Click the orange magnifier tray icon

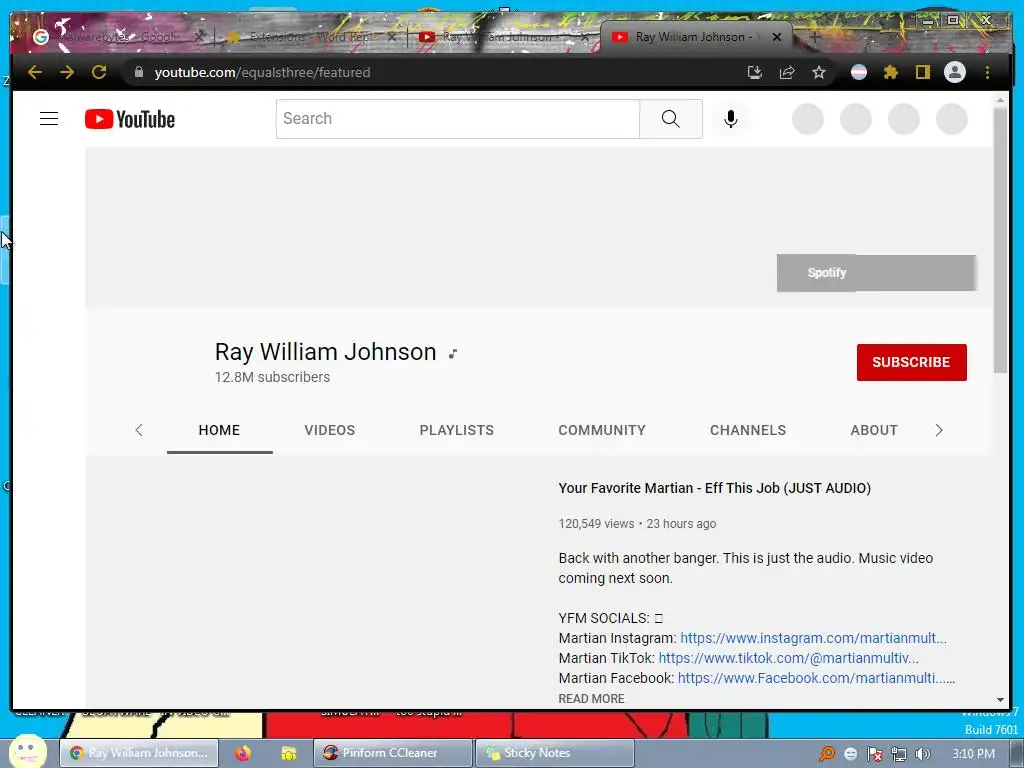827,754
